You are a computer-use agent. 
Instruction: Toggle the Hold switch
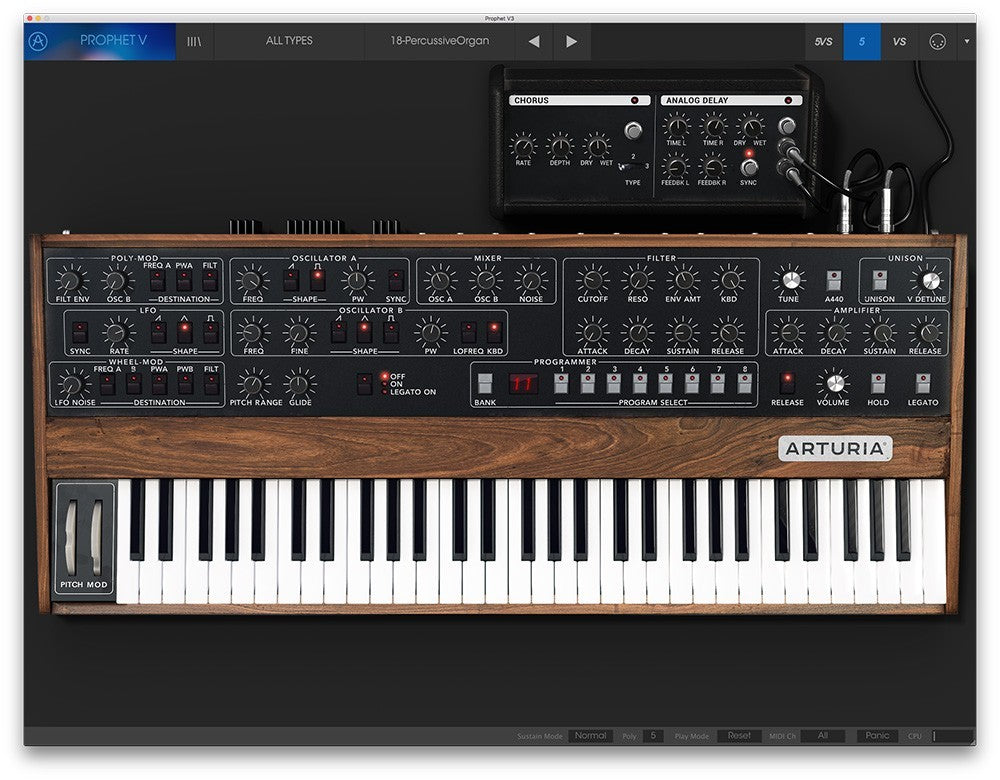click(x=878, y=384)
